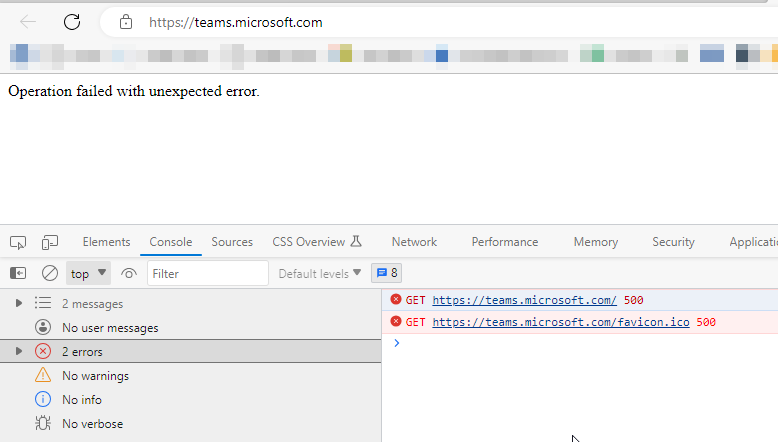Create a live expression with eye icon
Image resolution: width=778 pixels, height=442 pixels.
point(129,273)
